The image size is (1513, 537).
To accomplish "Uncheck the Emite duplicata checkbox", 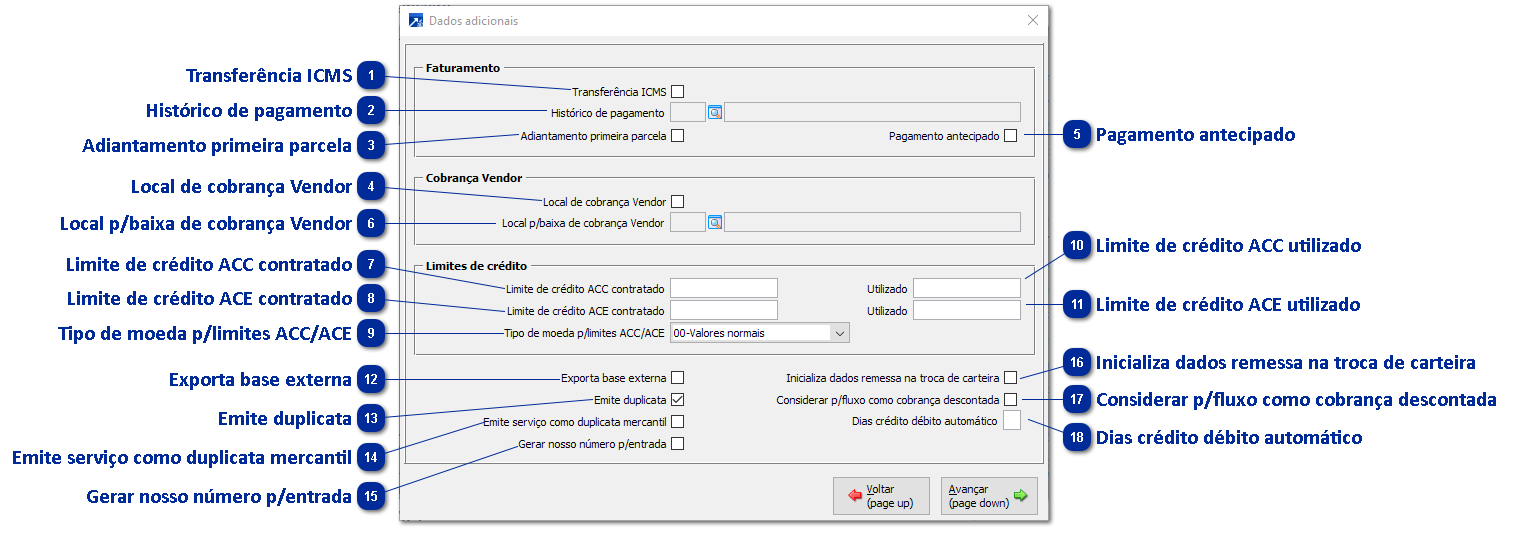I will pos(678,399).
